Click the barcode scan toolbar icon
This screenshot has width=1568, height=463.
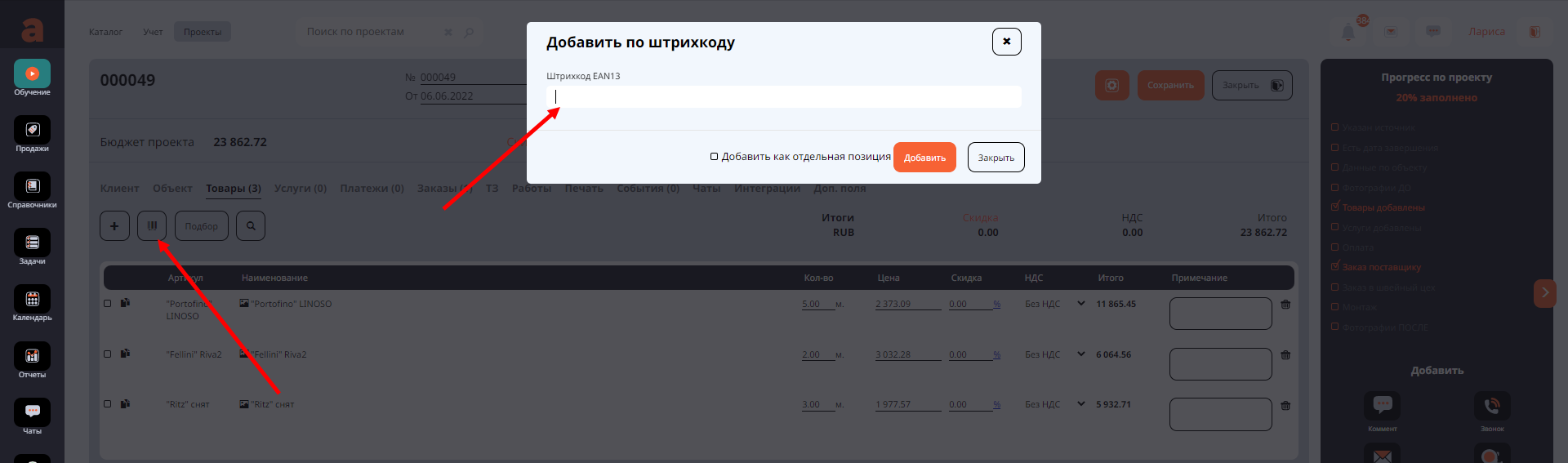(x=152, y=226)
